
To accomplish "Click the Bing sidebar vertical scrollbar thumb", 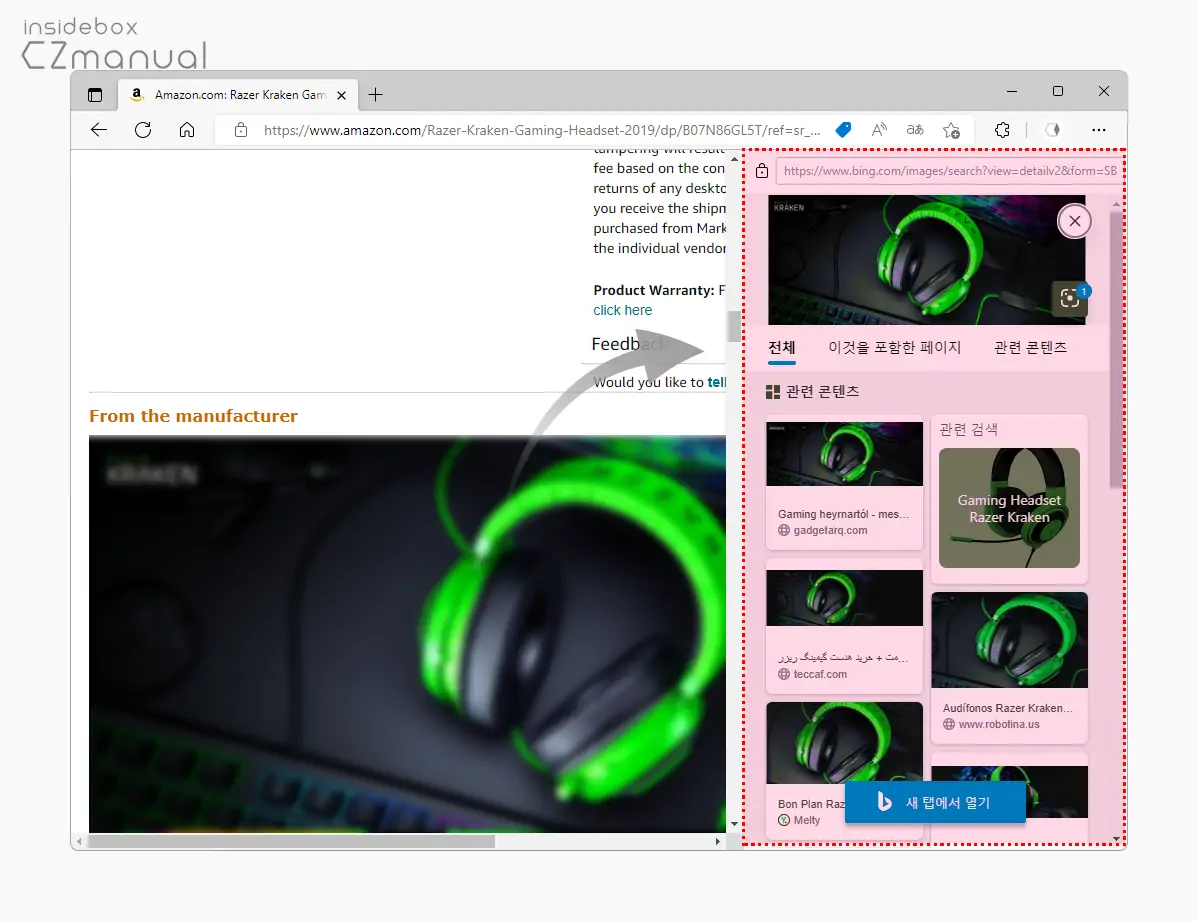I will pyautogui.click(x=1116, y=349).
